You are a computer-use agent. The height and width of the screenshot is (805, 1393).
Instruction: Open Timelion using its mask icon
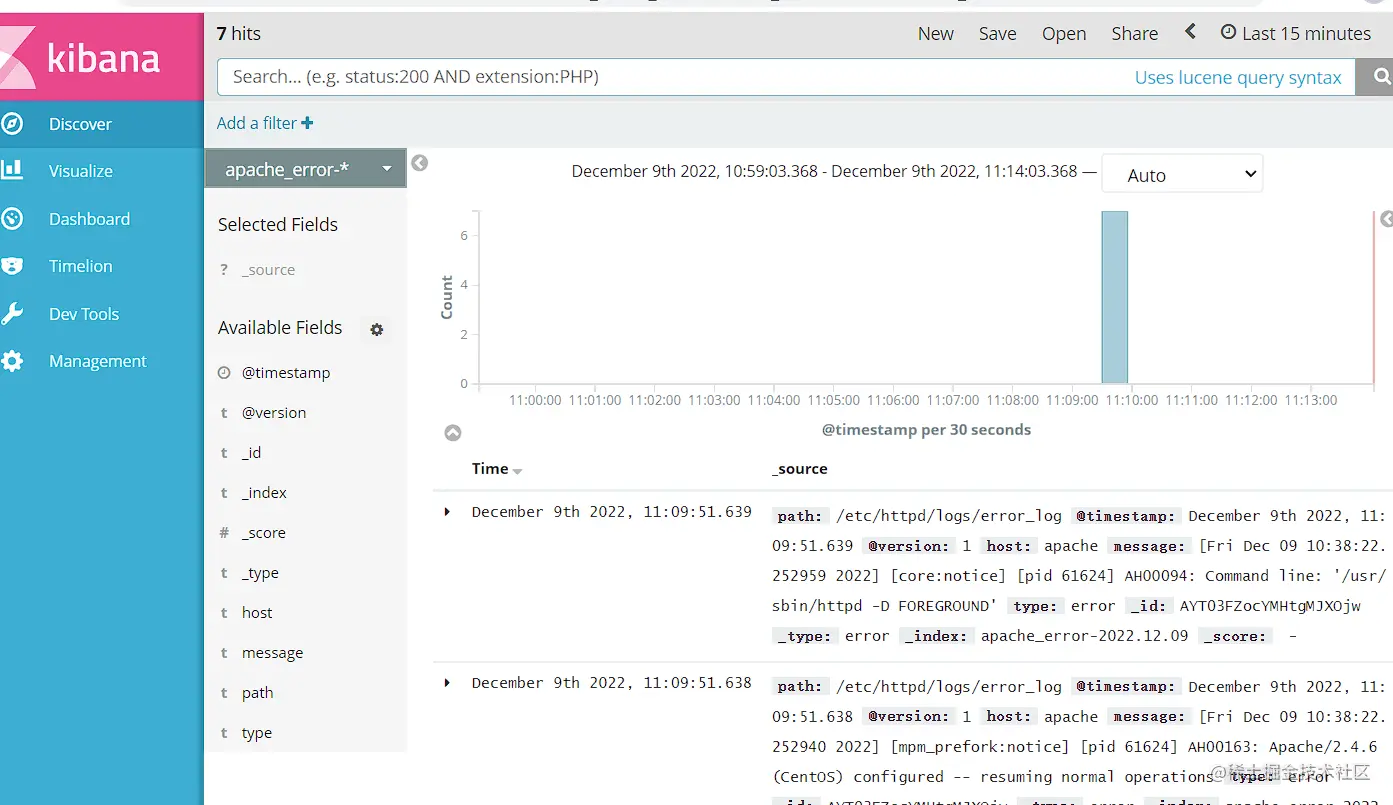click(x=12, y=266)
